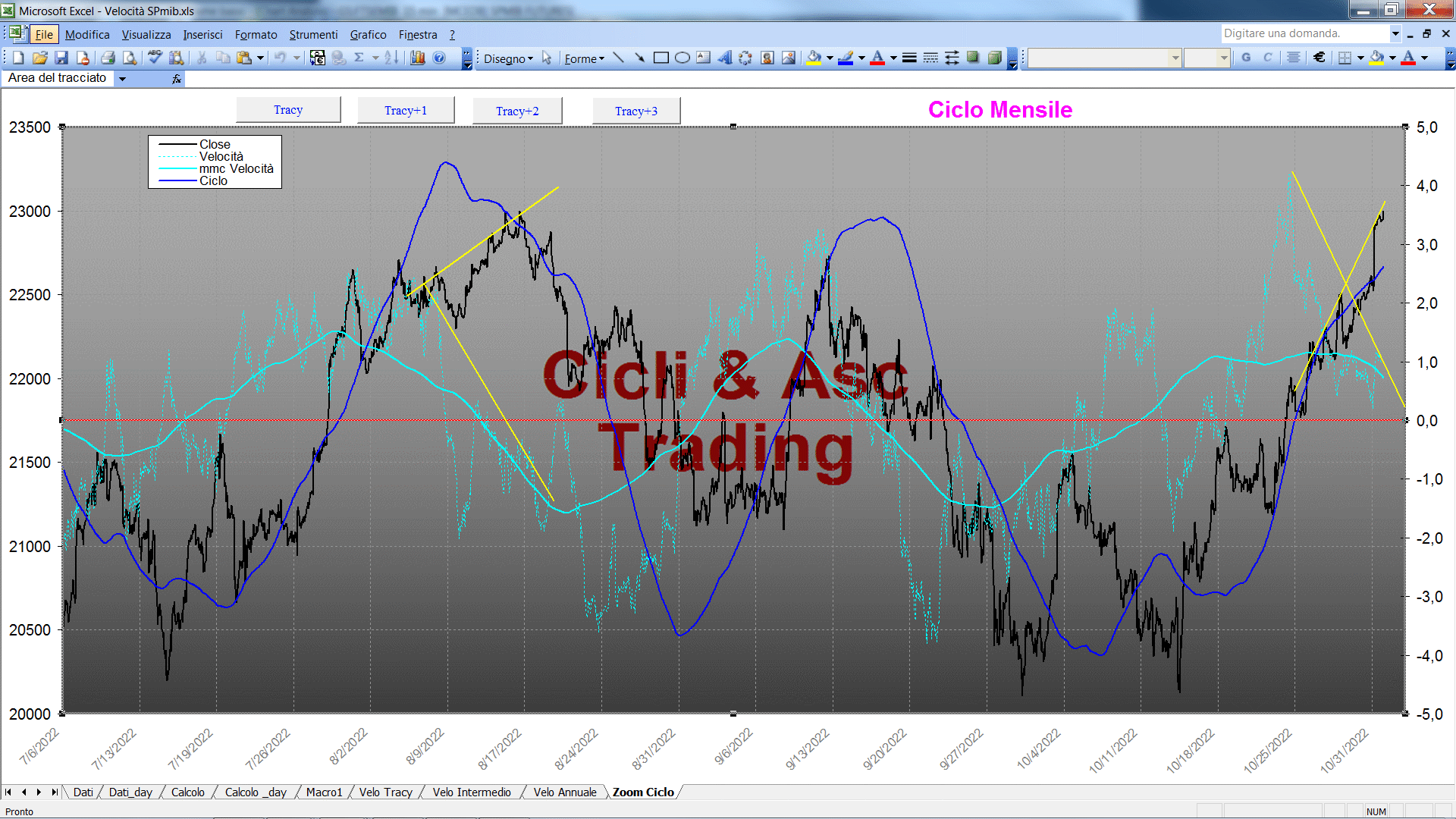
Task: Click the Euro conversion icon in standard toolbar
Action: click(x=318, y=58)
